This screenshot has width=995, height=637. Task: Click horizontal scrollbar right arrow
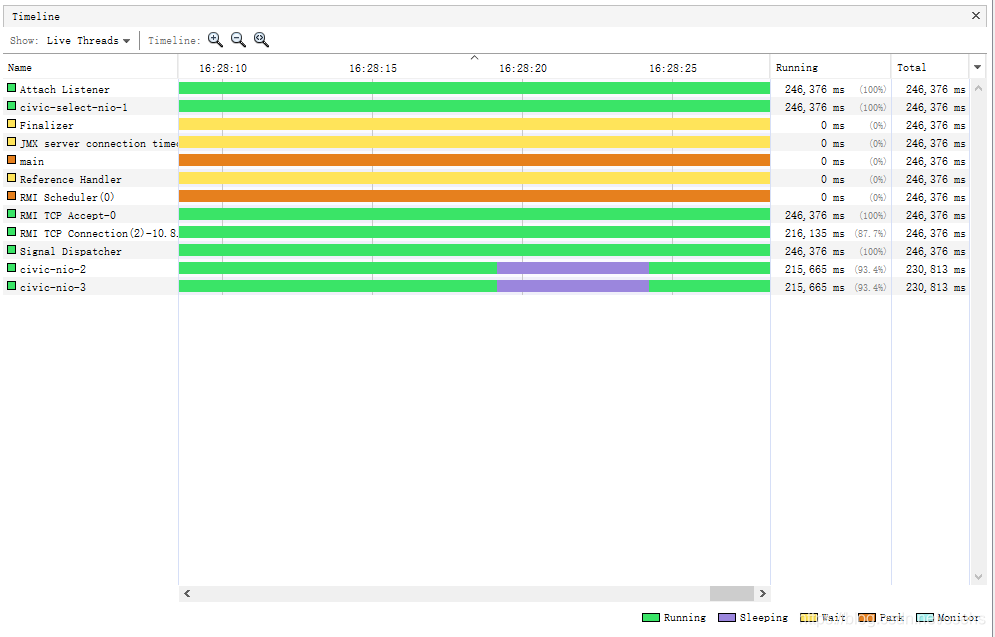click(763, 593)
